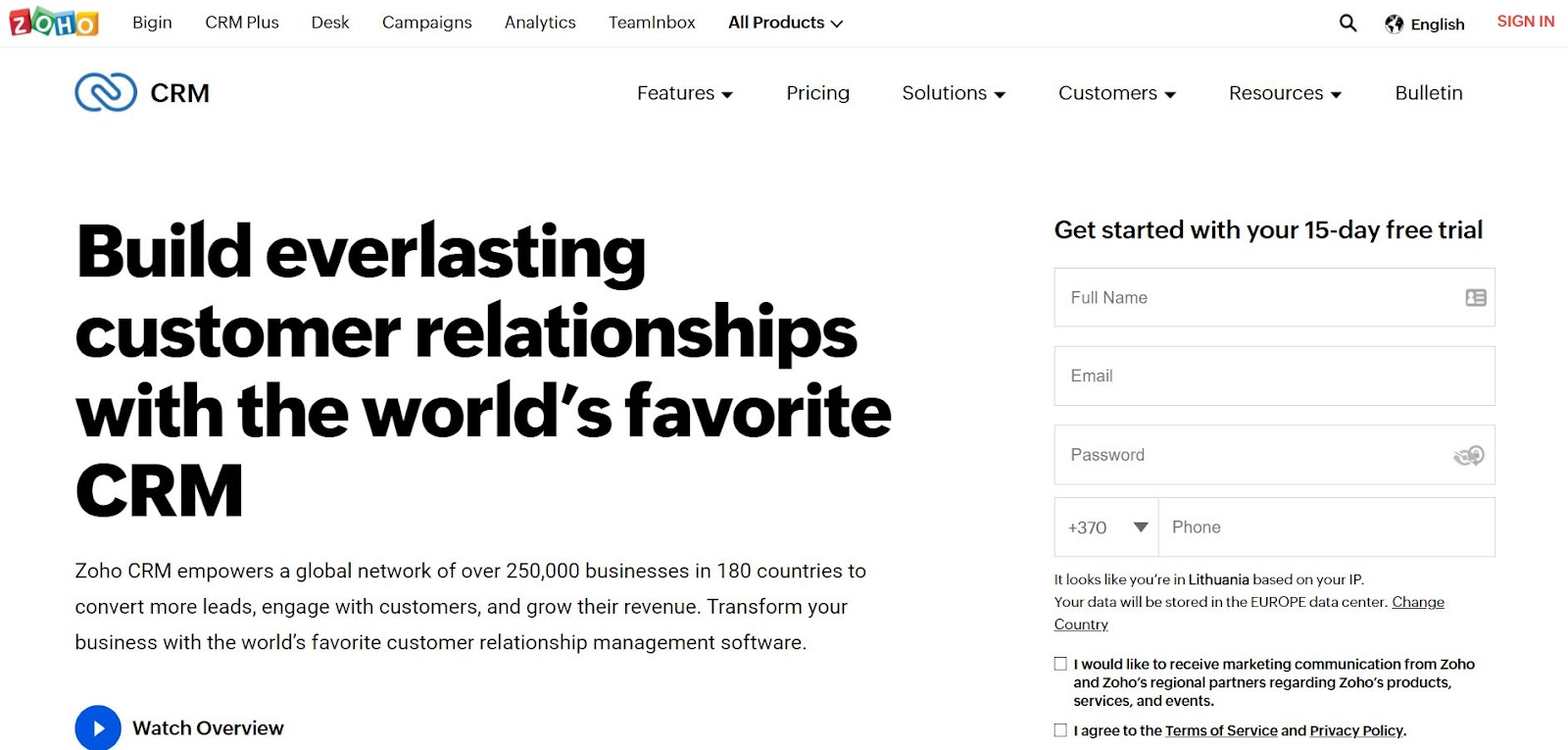Focus the Email input field
Viewport: 1568px width, 750px height.
(x=1274, y=375)
